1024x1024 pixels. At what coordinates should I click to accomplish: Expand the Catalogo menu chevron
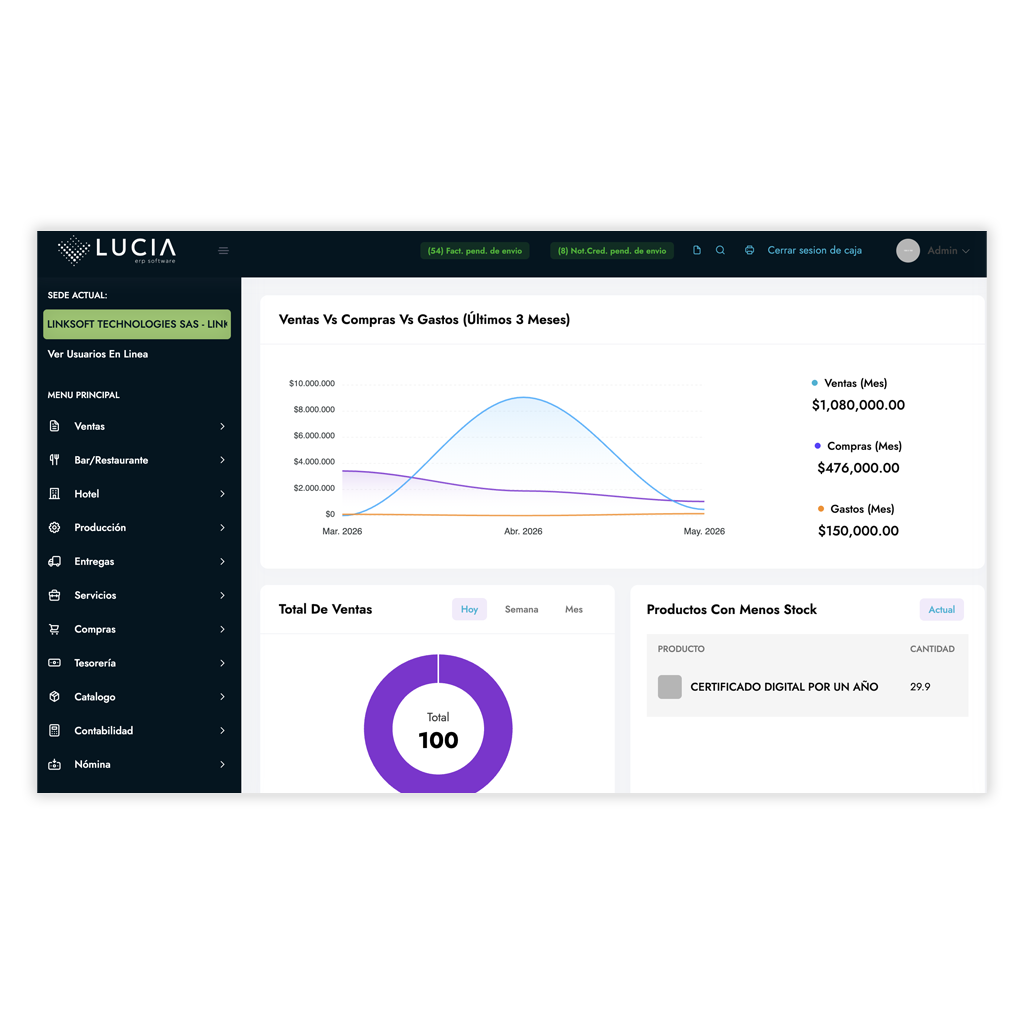223,697
